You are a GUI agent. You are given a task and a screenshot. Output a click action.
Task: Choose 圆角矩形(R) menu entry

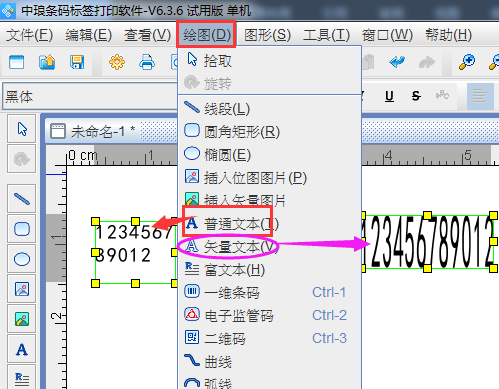click(x=270, y=132)
